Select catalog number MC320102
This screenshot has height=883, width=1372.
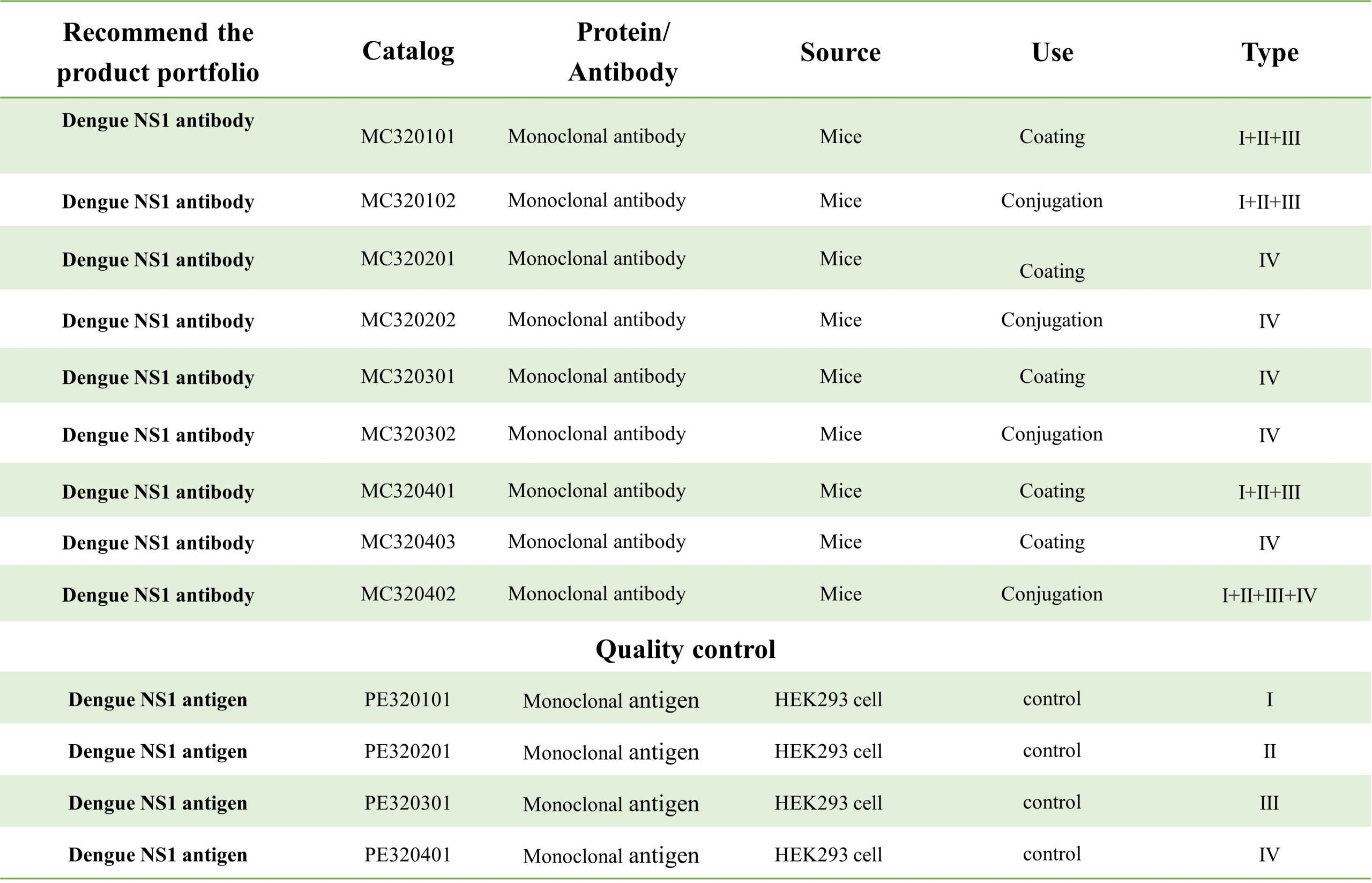[x=408, y=201]
